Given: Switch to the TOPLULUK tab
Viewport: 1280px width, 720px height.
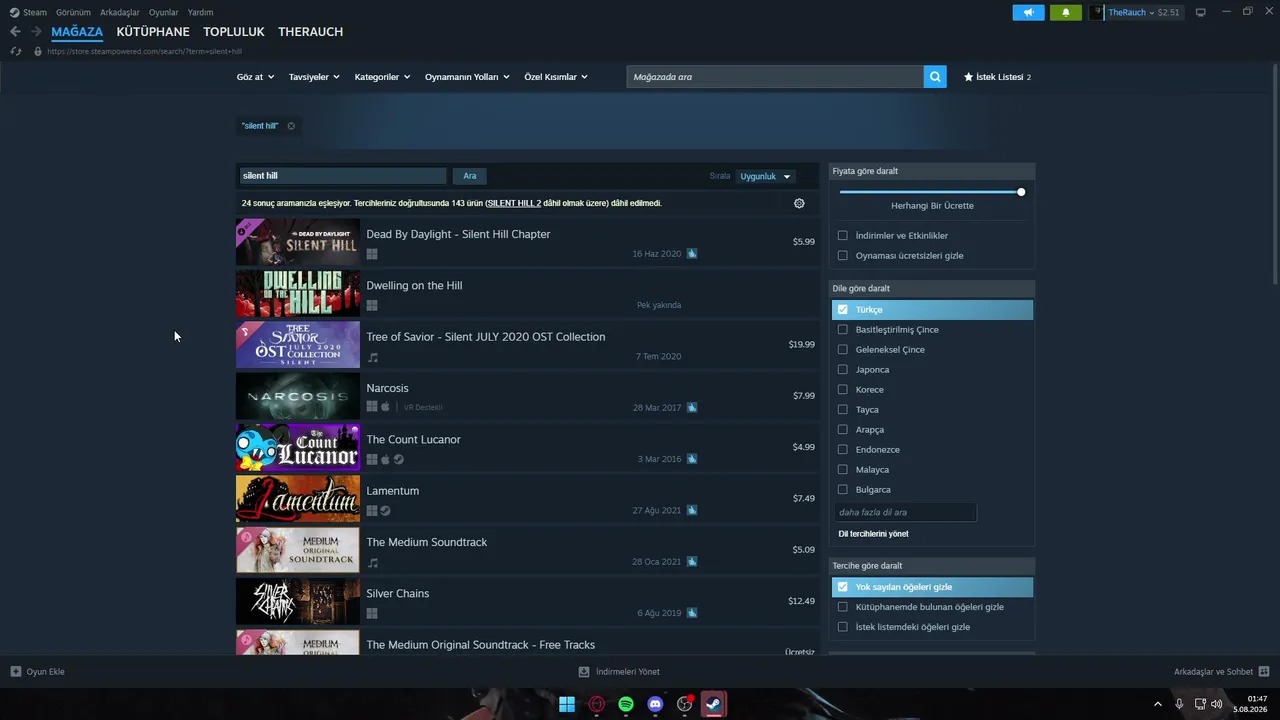Looking at the screenshot, I should point(234,32).
